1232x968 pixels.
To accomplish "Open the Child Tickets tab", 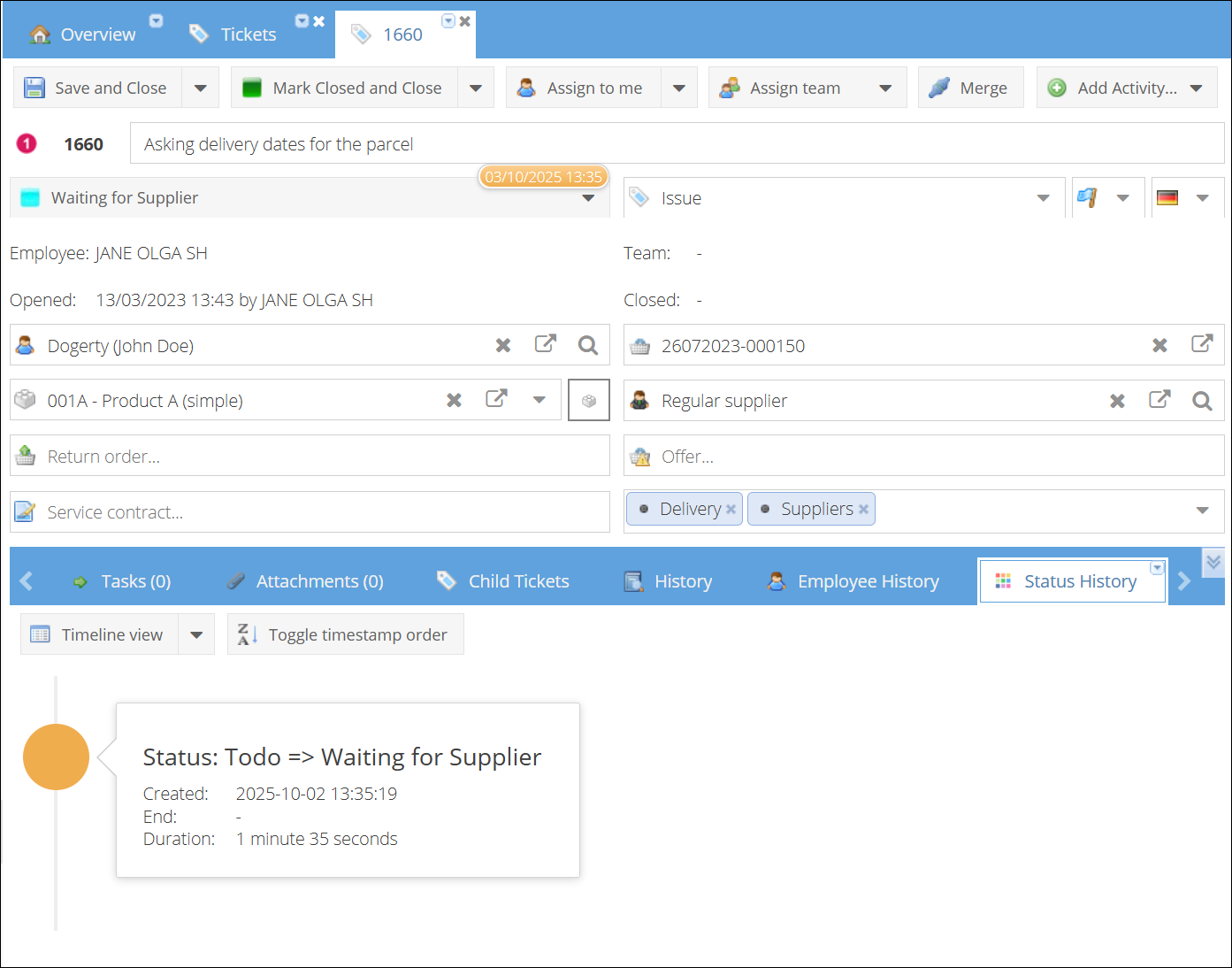I will [503, 581].
